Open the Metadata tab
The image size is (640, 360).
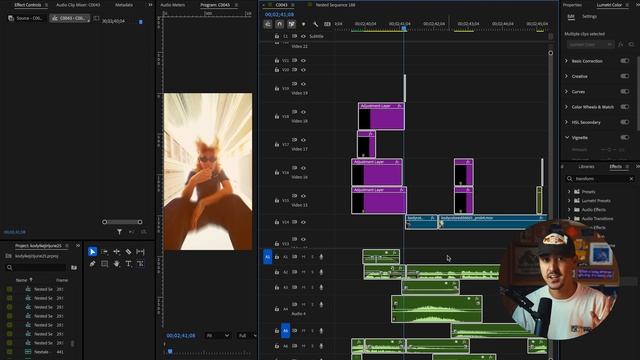pyautogui.click(x=124, y=5)
